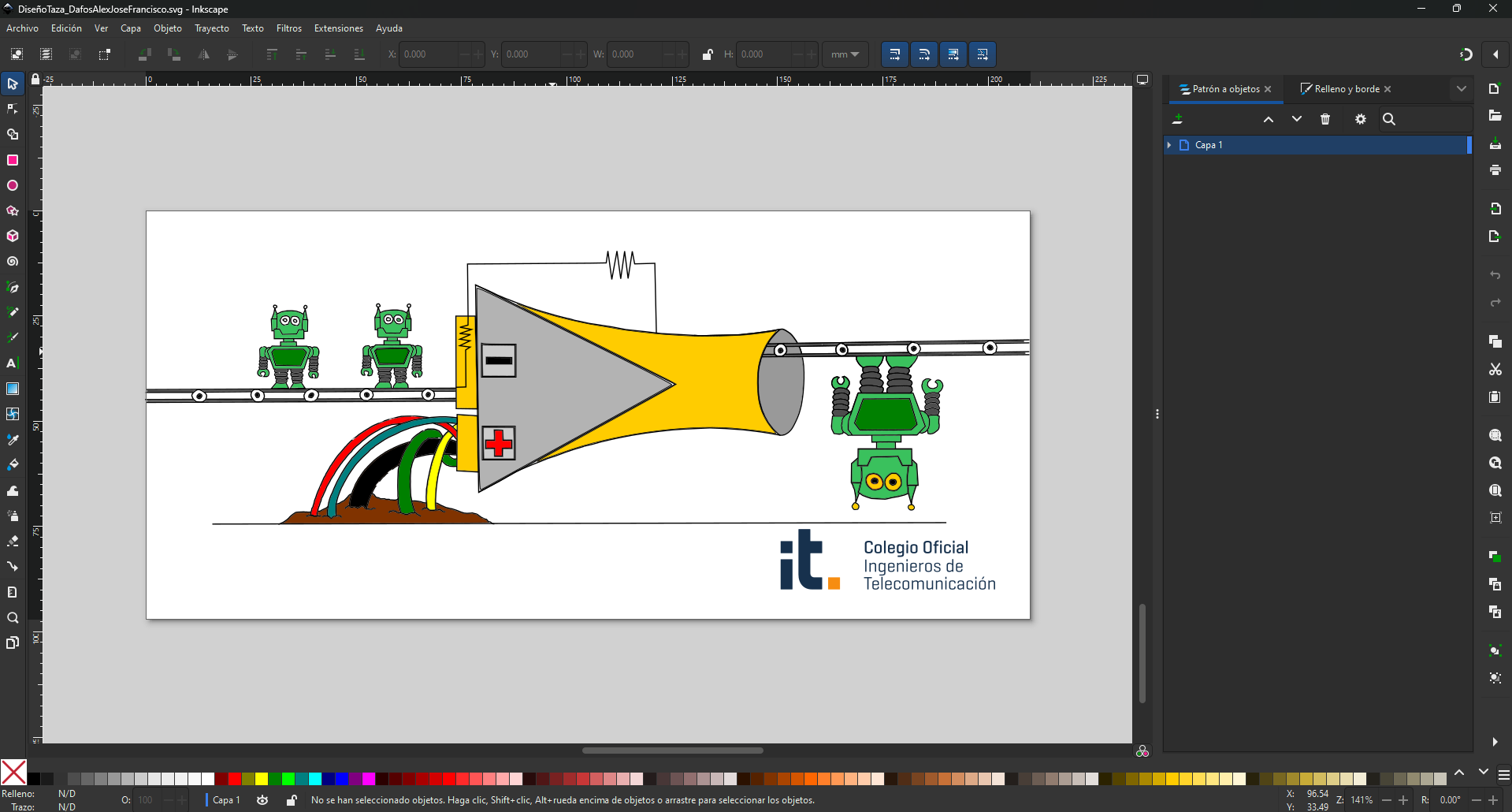Viewport: 1512px width, 812px height.
Task: Open the Archivo menu
Action: point(22,28)
